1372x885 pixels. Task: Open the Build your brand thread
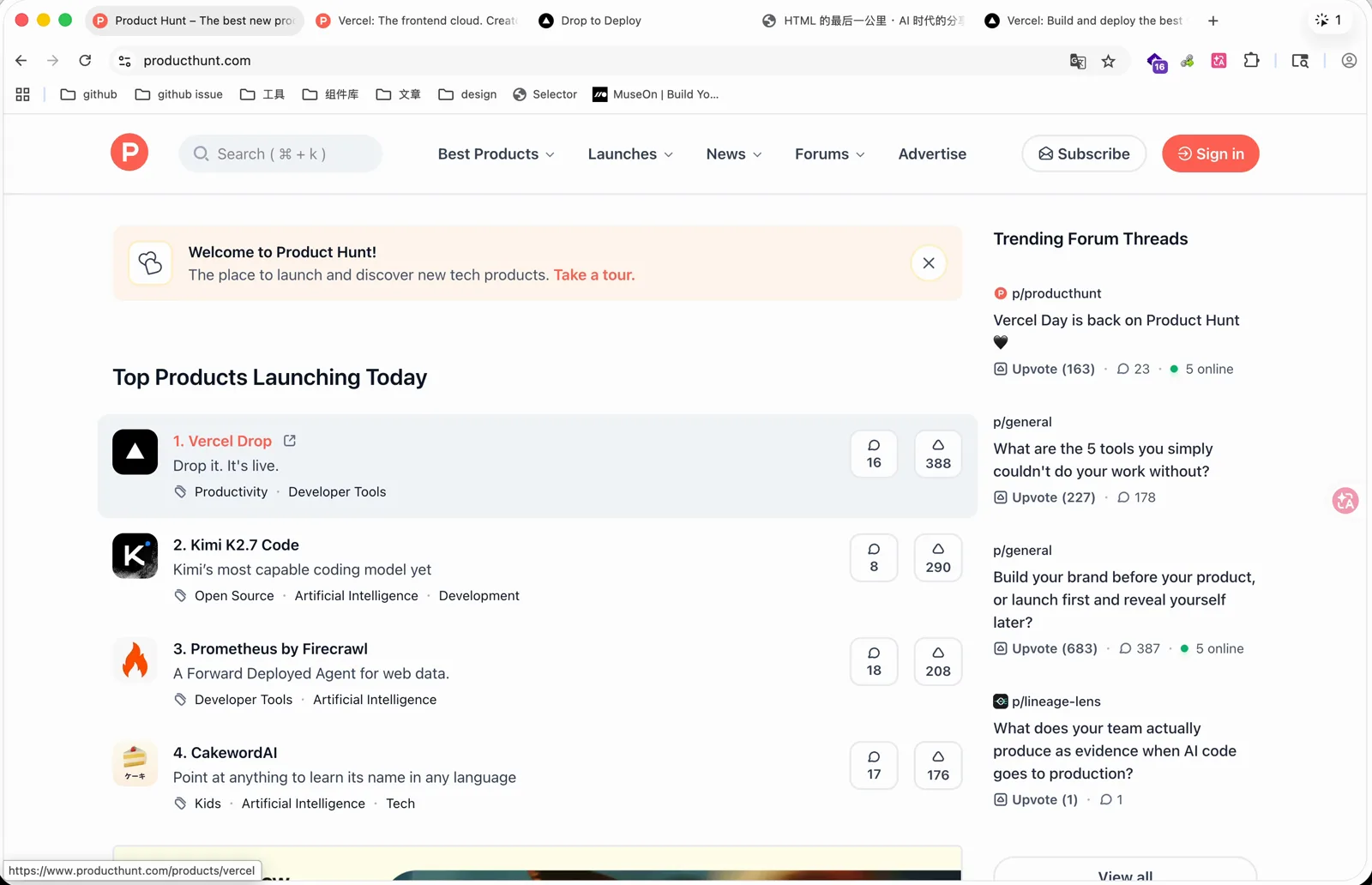[1123, 599]
